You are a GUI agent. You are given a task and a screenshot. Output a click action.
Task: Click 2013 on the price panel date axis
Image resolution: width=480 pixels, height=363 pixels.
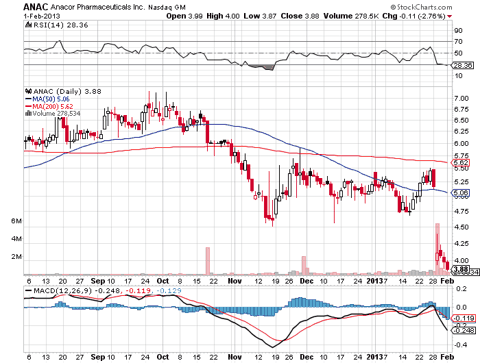pos(375,281)
